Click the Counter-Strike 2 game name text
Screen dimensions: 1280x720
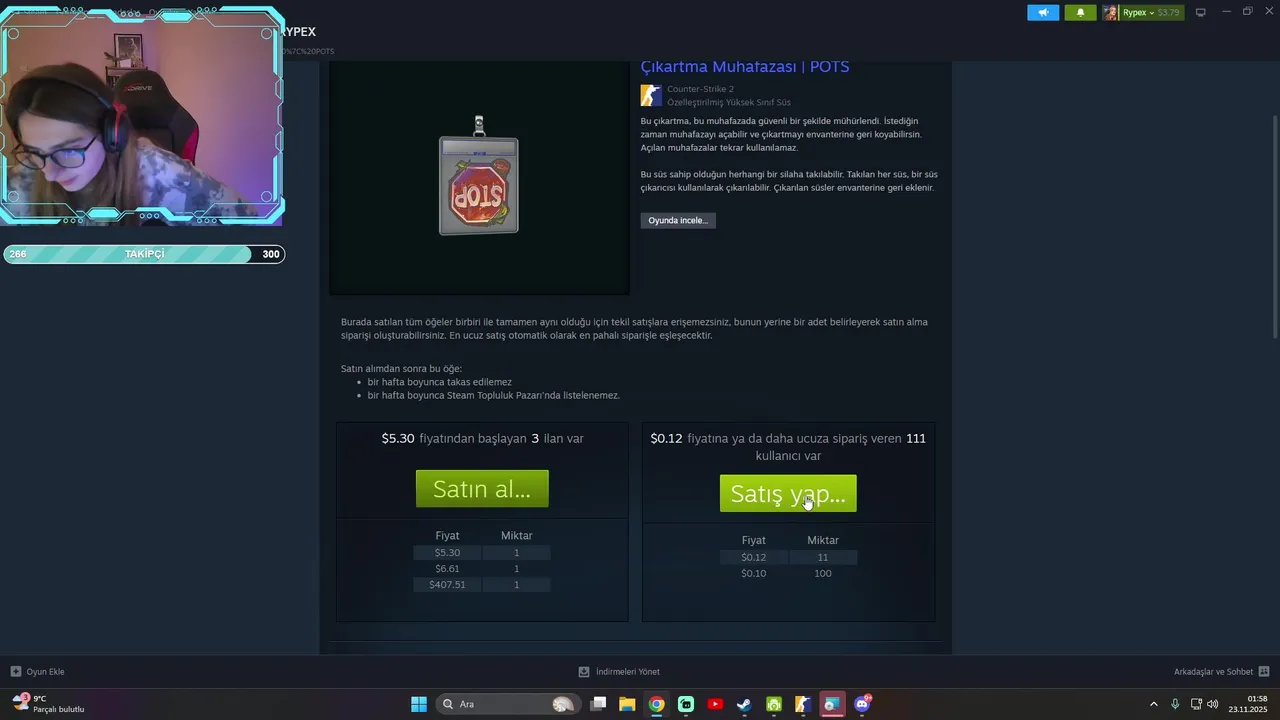(x=700, y=89)
